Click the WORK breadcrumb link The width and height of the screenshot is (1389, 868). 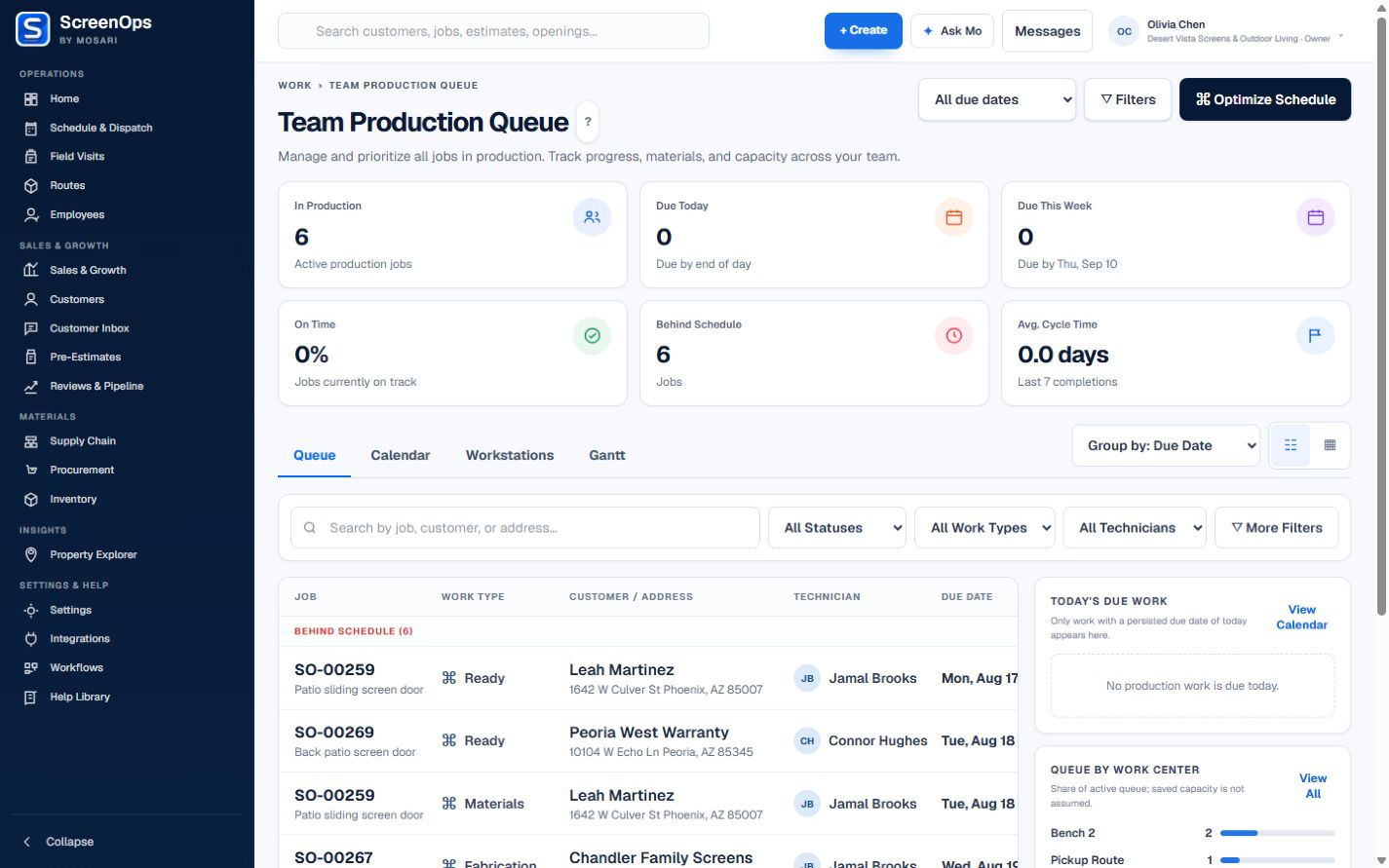pyautogui.click(x=294, y=86)
